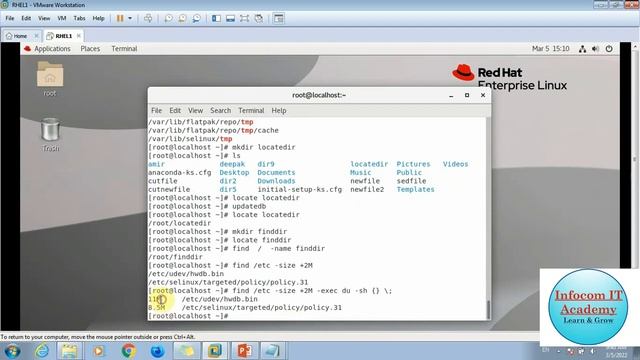
Task: Switch to VMware Workstation taskbar icon
Action: point(215,351)
